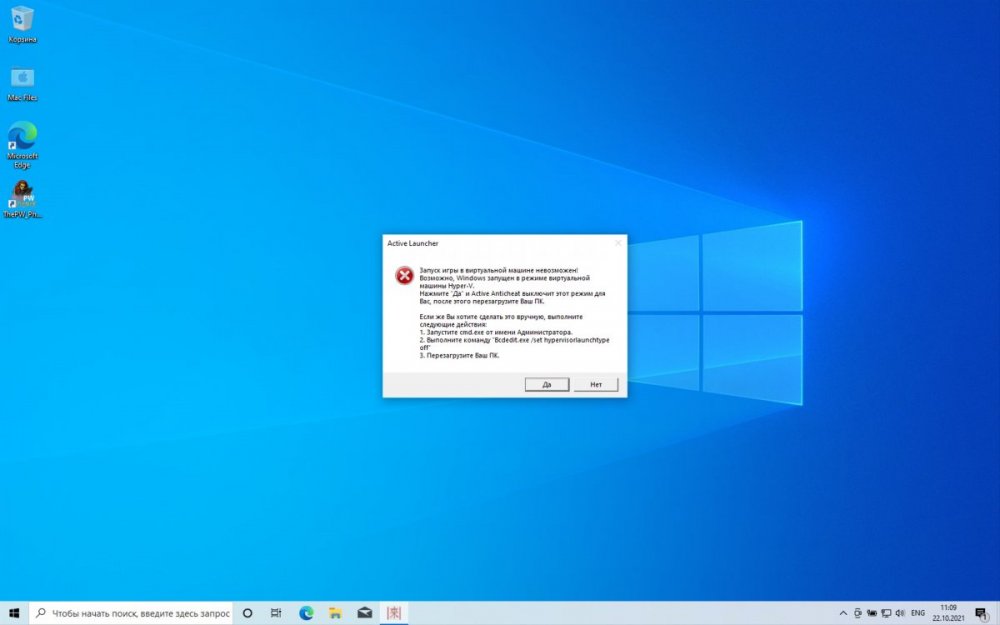Launch Microsoft Edge from the taskbar
Viewport: 1000px width, 625px height.
tap(307, 613)
